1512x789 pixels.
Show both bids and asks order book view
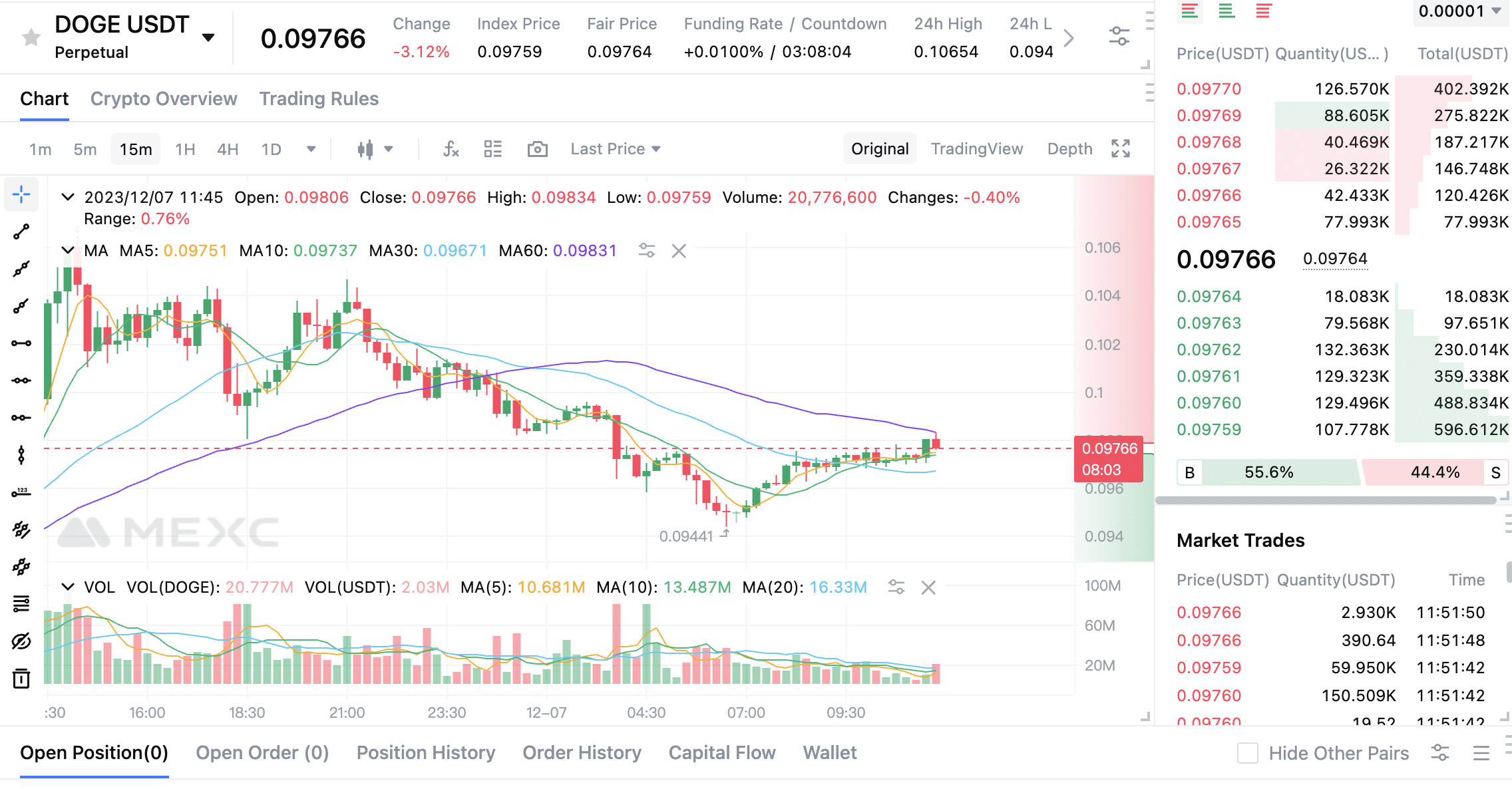(1190, 11)
